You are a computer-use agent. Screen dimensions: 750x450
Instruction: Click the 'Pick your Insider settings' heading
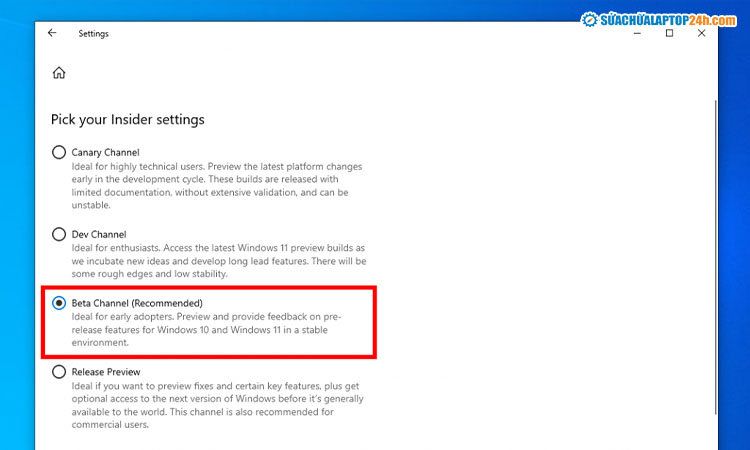click(x=128, y=119)
